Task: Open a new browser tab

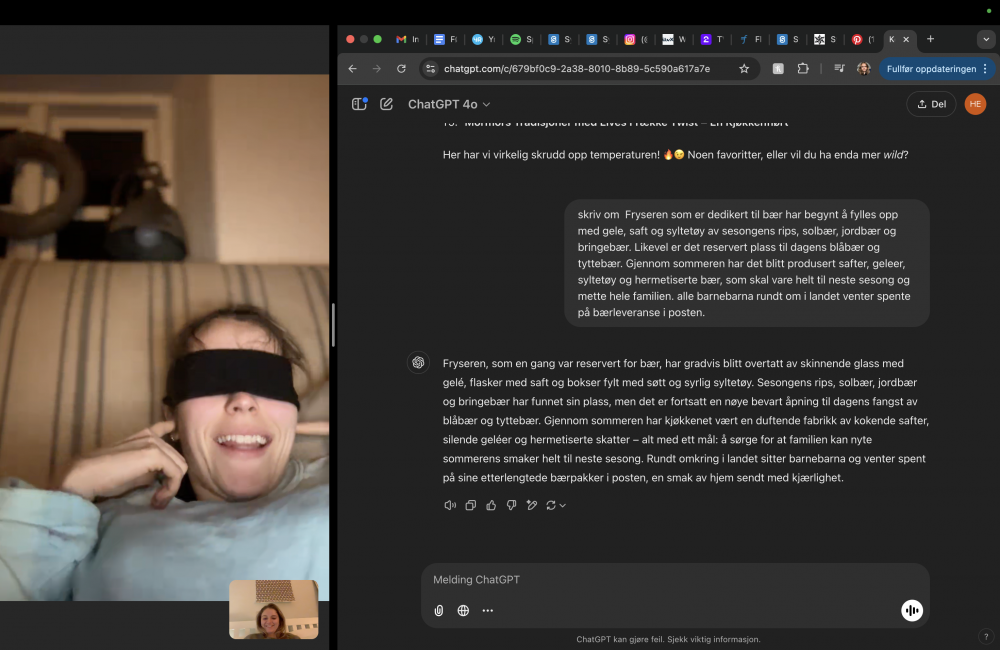Action: click(930, 39)
